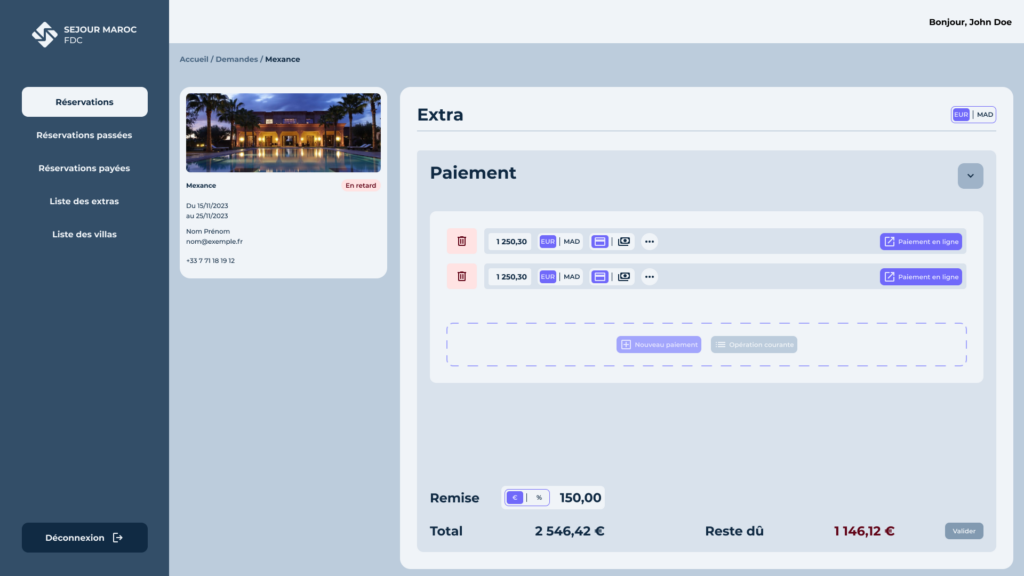Open more options on the second payment row

click(648, 276)
